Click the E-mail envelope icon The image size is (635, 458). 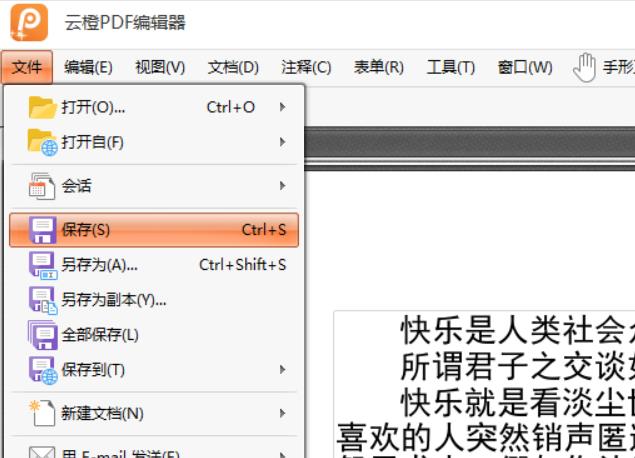click(x=42, y=452)
